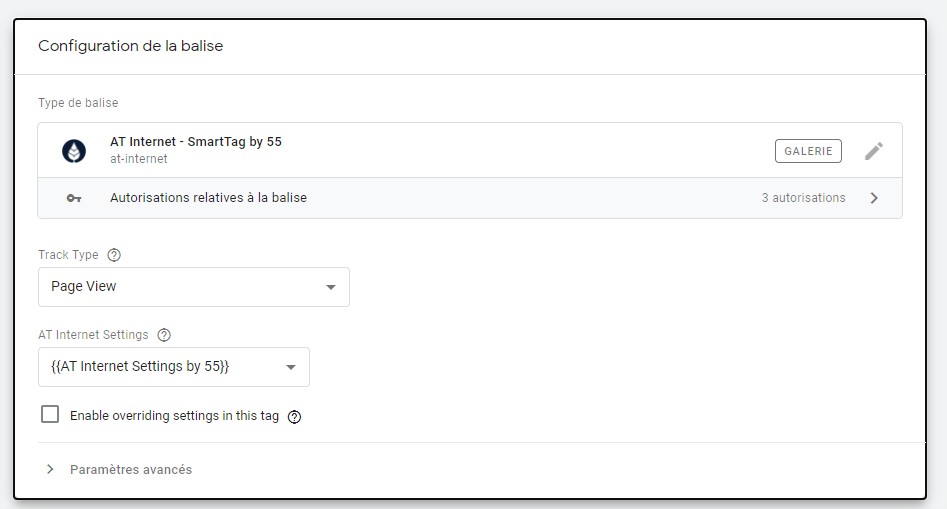This screenshot has width=947, height=509.
Task: Click the arrow in the Page View field
Action: point(331,287)
